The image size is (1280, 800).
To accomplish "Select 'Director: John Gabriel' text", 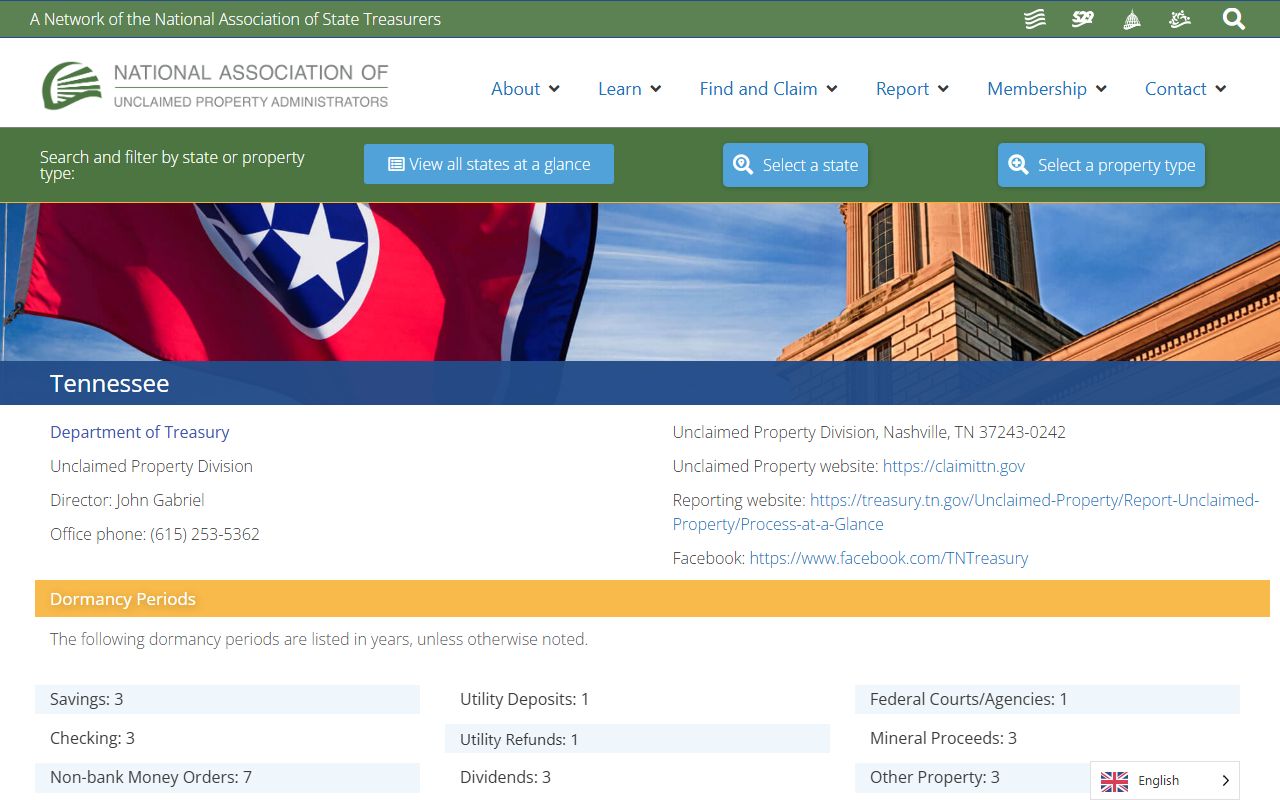I will pyautogui.click(x=127, y=500).
